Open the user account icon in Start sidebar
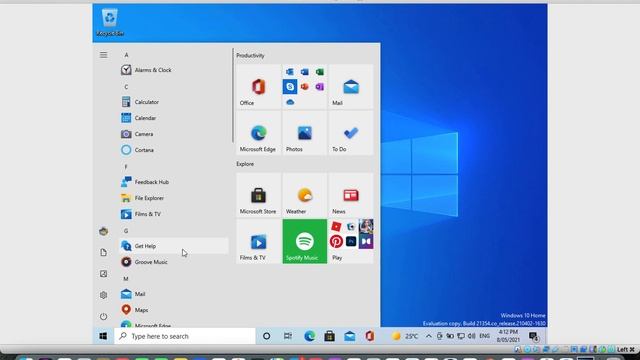Screen dimensions: 640x360 click(104, 231)
